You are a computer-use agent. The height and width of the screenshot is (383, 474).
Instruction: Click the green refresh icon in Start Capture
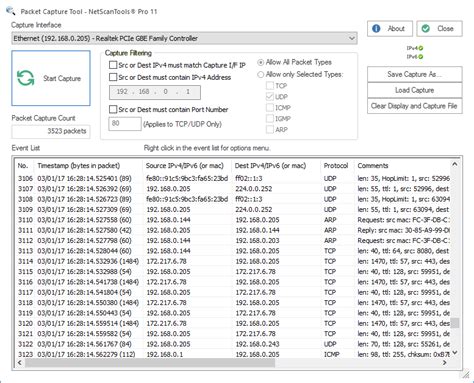coord(26,78)
